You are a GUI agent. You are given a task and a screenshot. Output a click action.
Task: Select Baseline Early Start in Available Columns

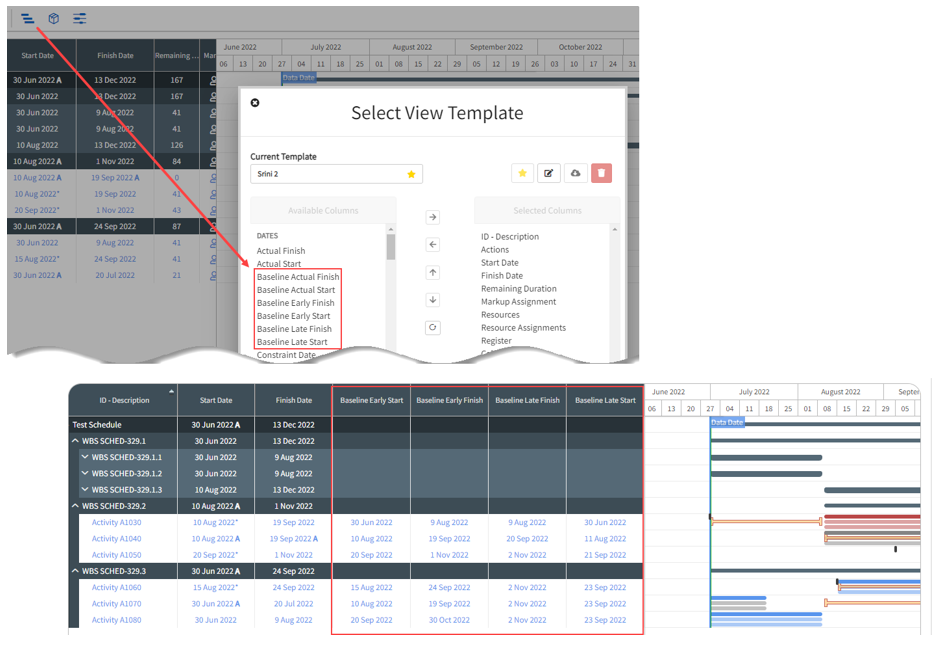pos(293,316)
